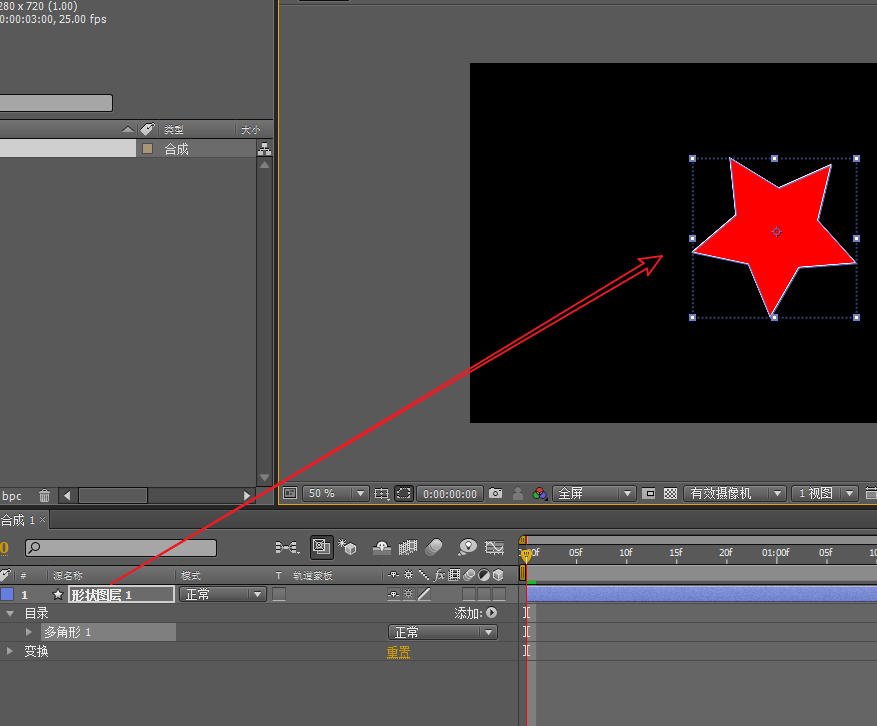Toggle collapse transformations switch for layer 1
The height and width of the screenshot is (726, 877).
(409, 594)
